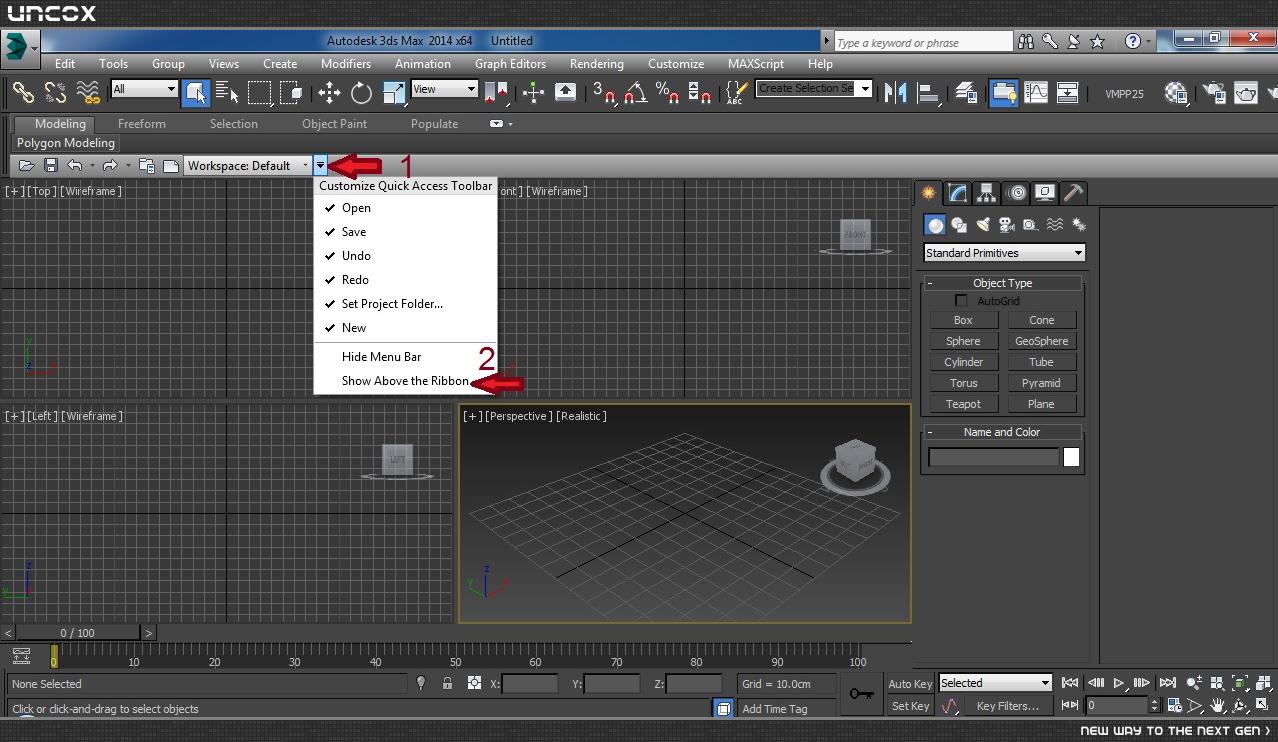
Task: Toggle the Angle Snap icon
Action: [635, 92]
